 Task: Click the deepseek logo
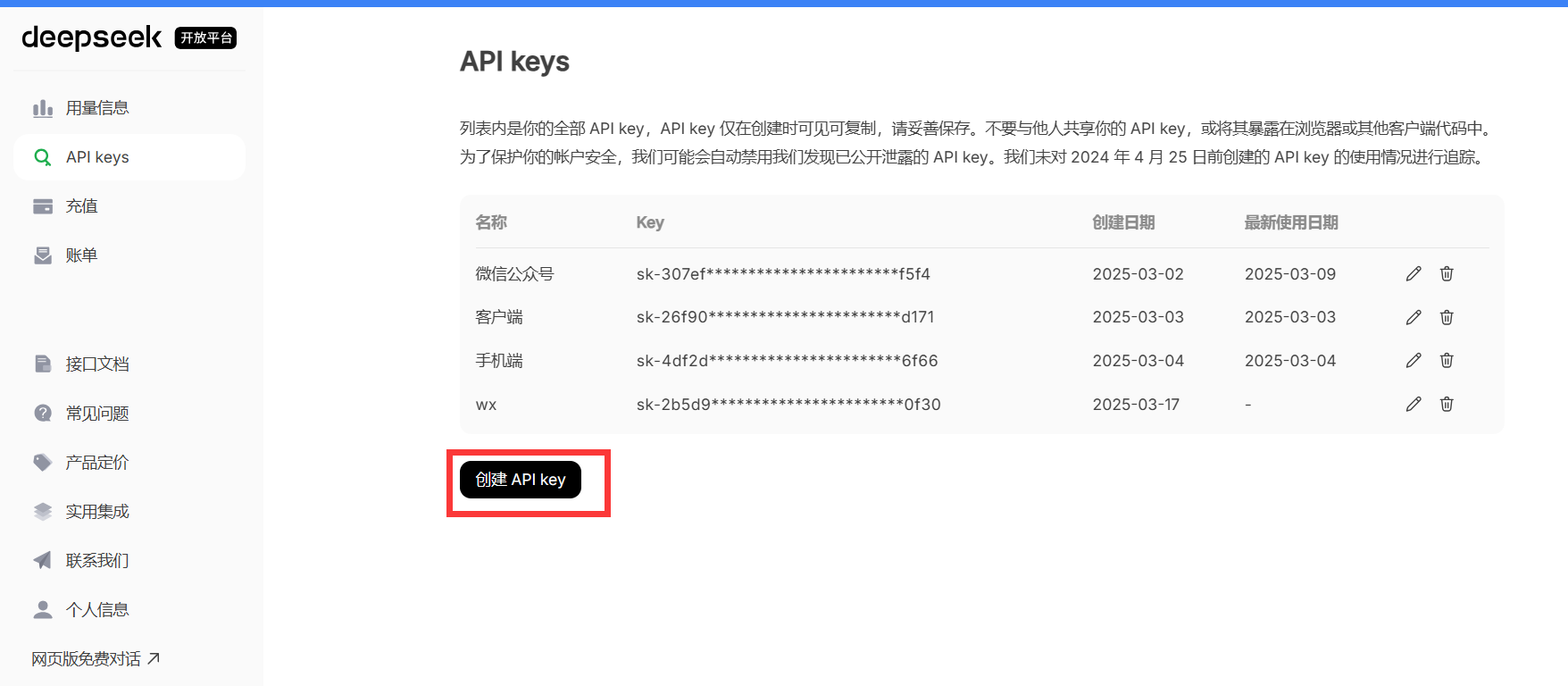[91, 38]
